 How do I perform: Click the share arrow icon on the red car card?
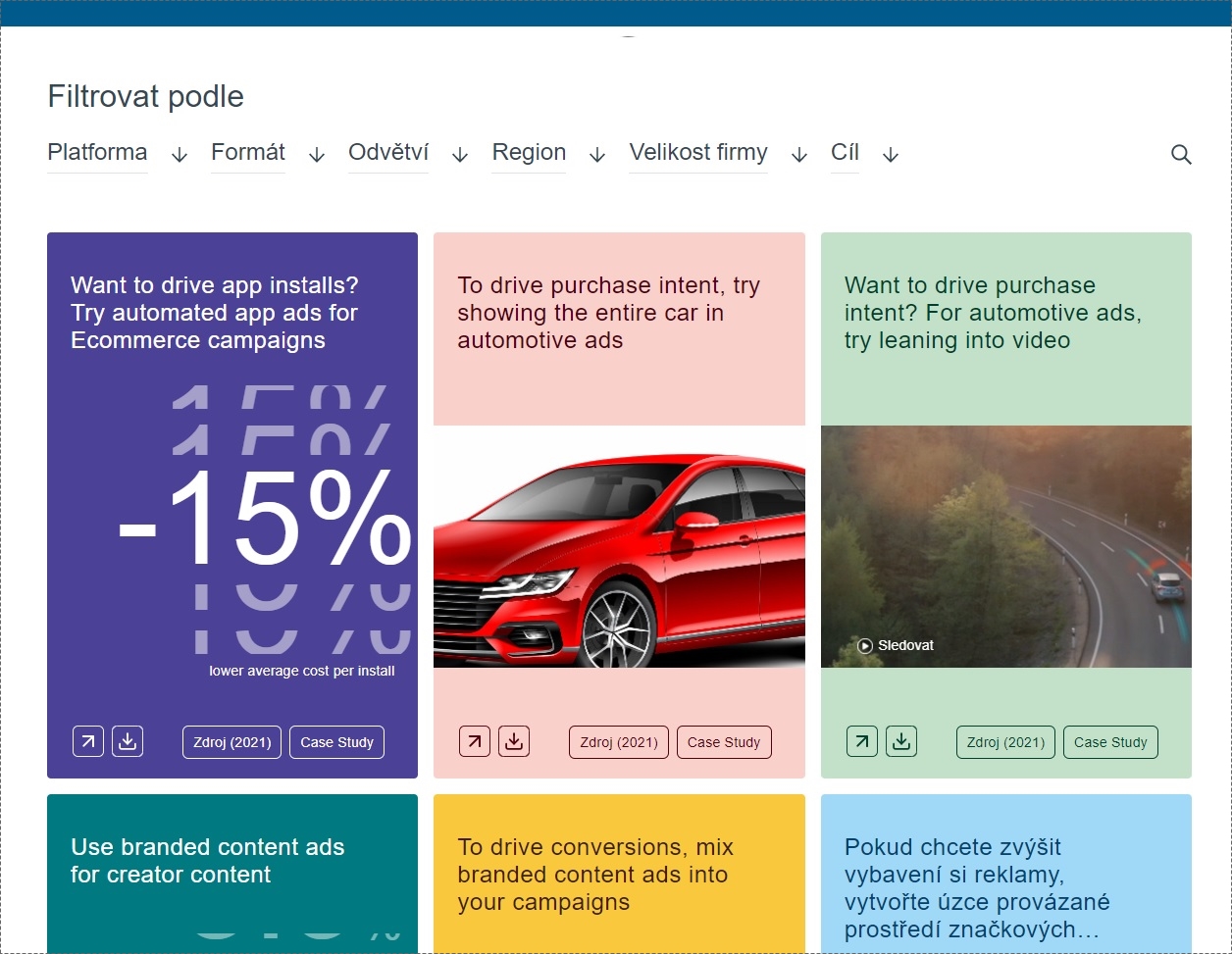474,741
